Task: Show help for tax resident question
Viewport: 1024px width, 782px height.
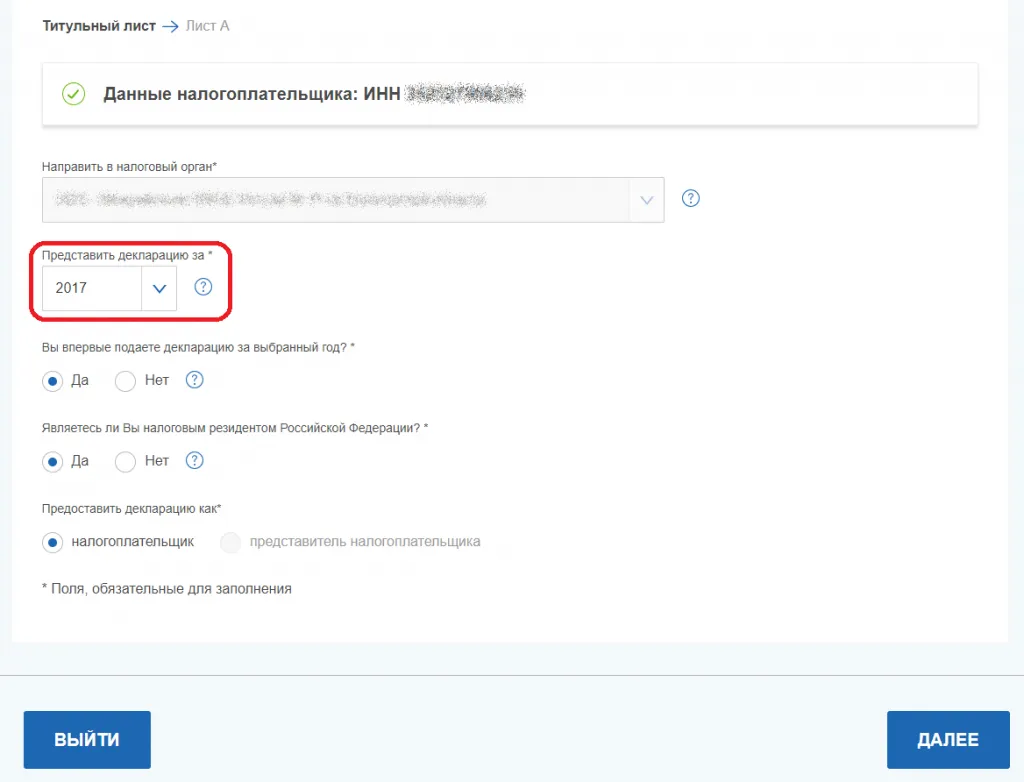Action: pos(195,461)
